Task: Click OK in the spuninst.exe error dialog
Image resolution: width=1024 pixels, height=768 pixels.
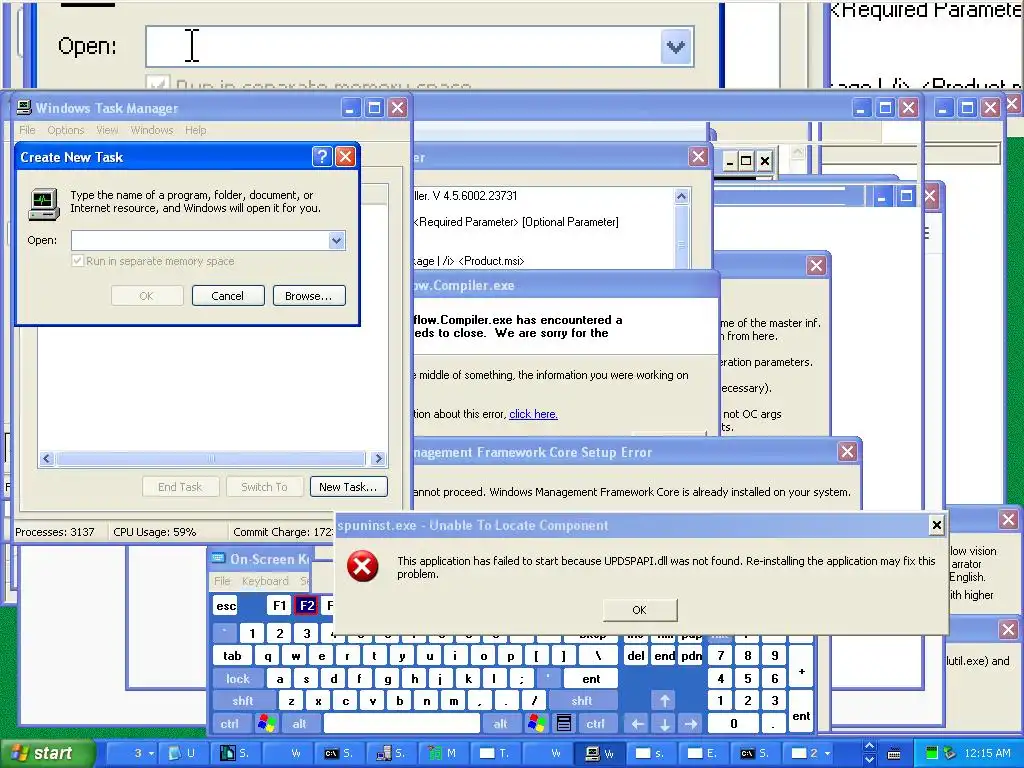Action: (639, 610)
